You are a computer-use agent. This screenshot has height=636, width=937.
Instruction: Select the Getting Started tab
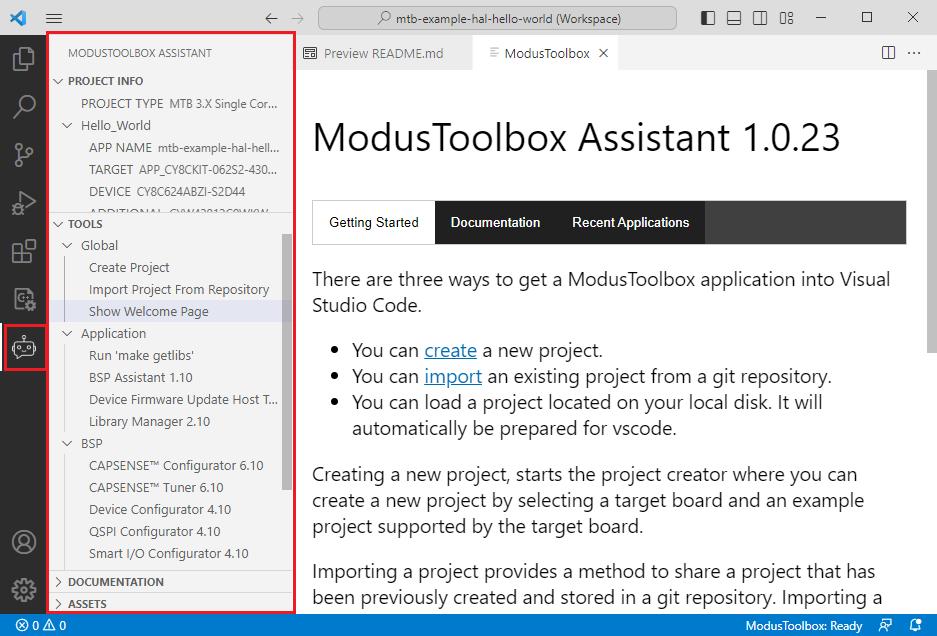[x=373, y=222]
